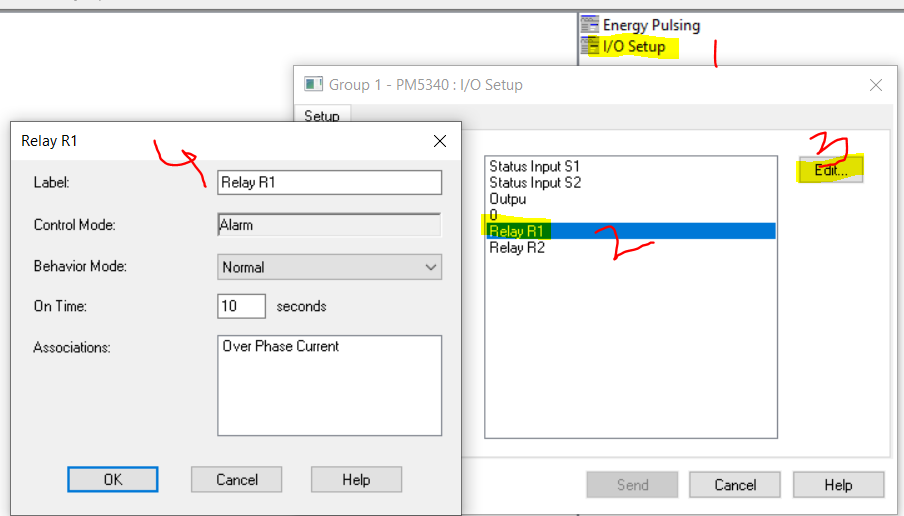Close the I/O Setup window
This screenshot has height=516, width=904.
[x=876, y=85]
